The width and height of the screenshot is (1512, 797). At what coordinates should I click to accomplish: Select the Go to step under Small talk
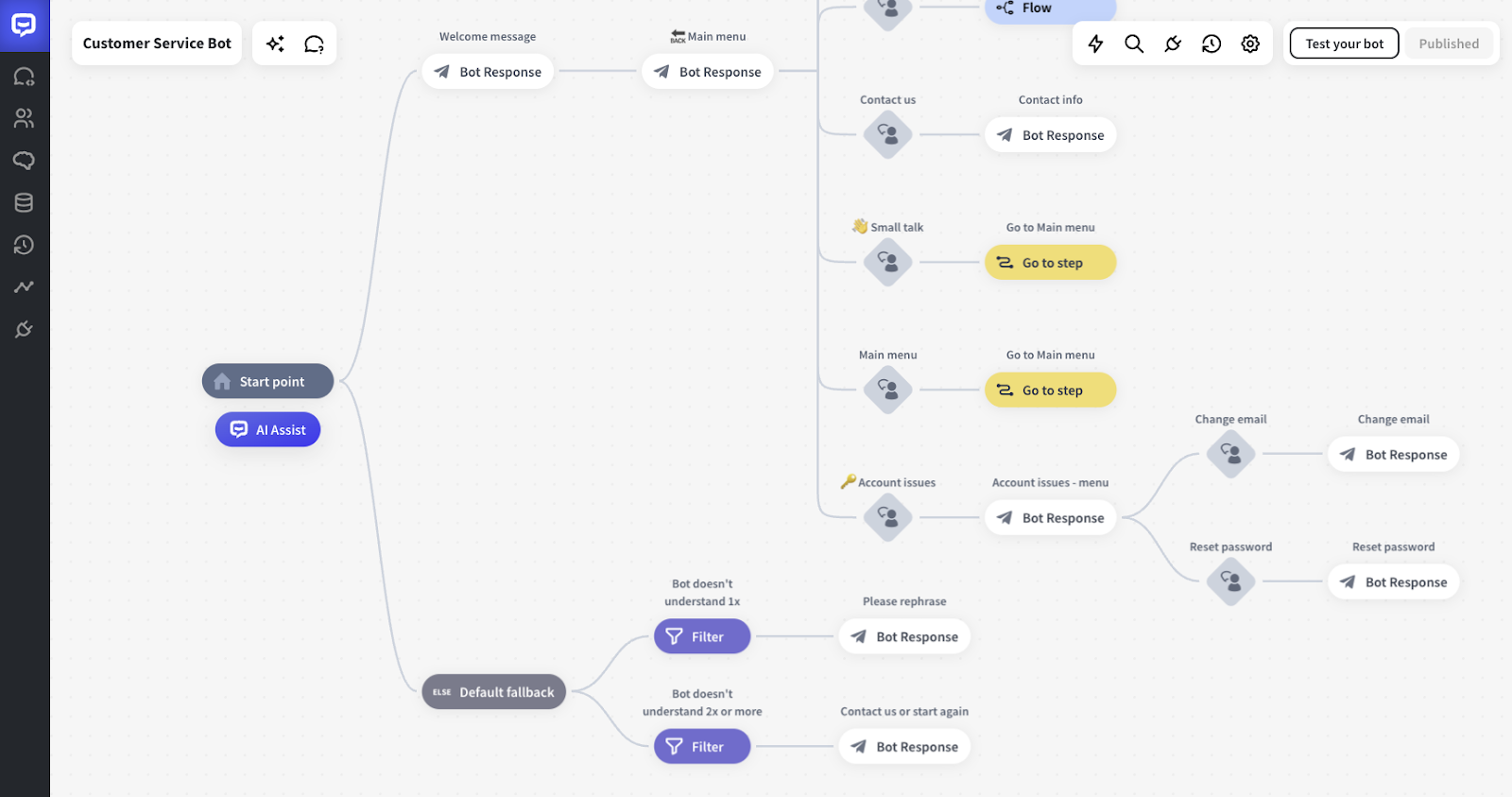[x=1050, y=263]
